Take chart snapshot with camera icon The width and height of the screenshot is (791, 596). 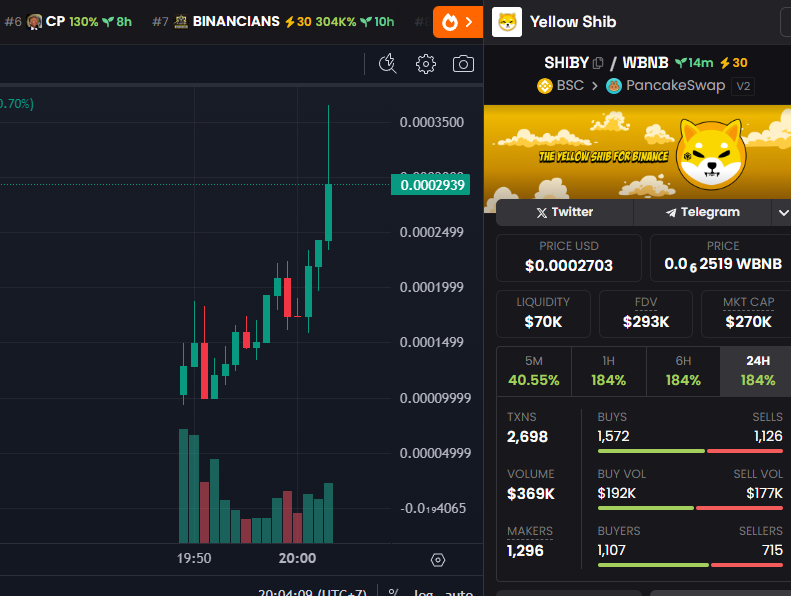[x=463, y=64]
